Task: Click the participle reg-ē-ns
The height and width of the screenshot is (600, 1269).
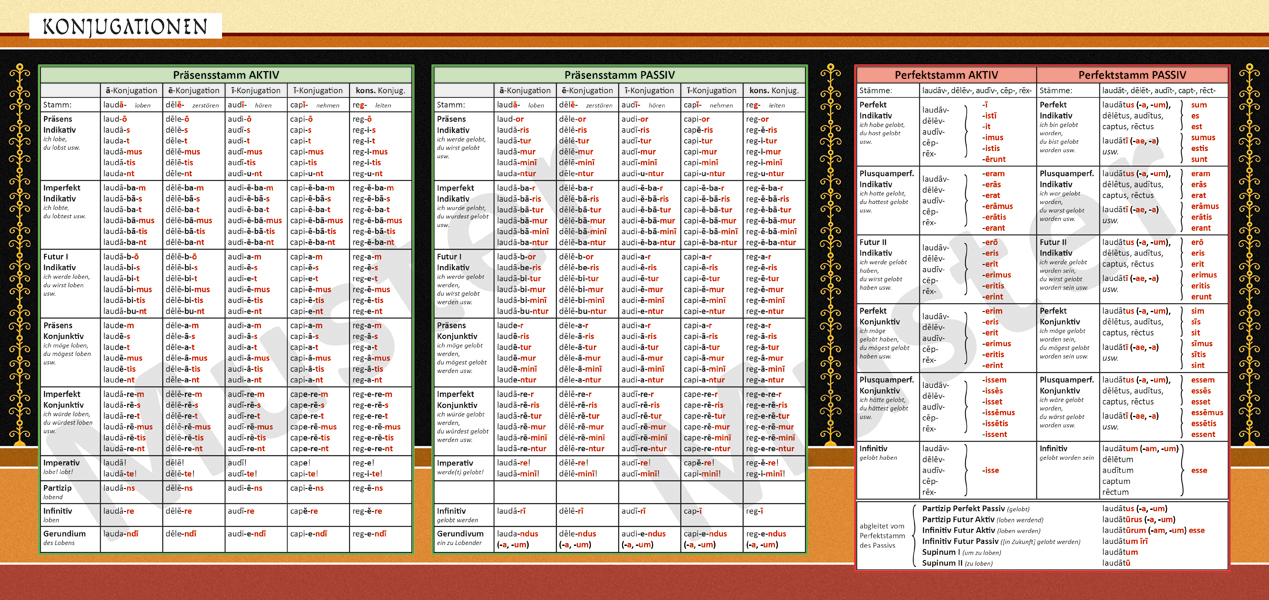Action: tap(367, 488)
